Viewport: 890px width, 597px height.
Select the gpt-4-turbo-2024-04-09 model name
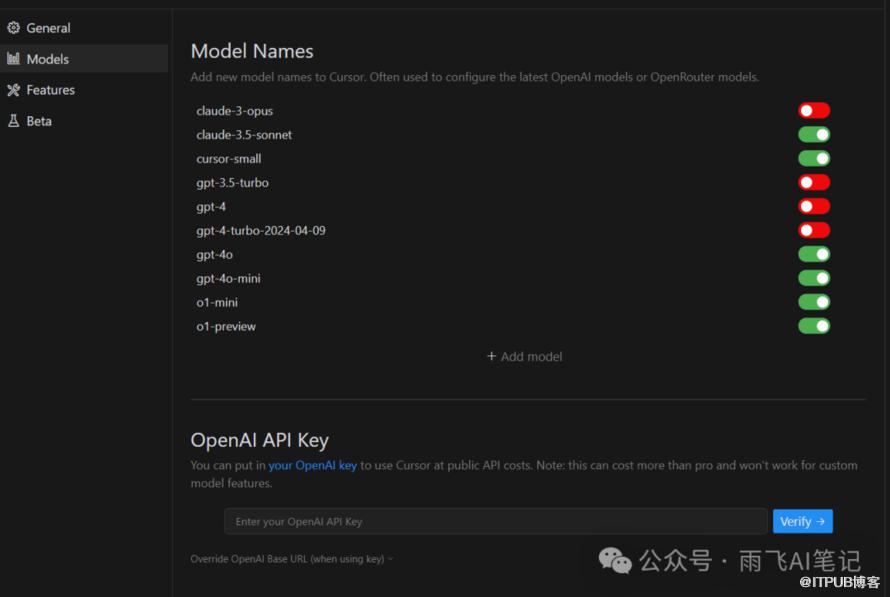click(x=261, y=230)
